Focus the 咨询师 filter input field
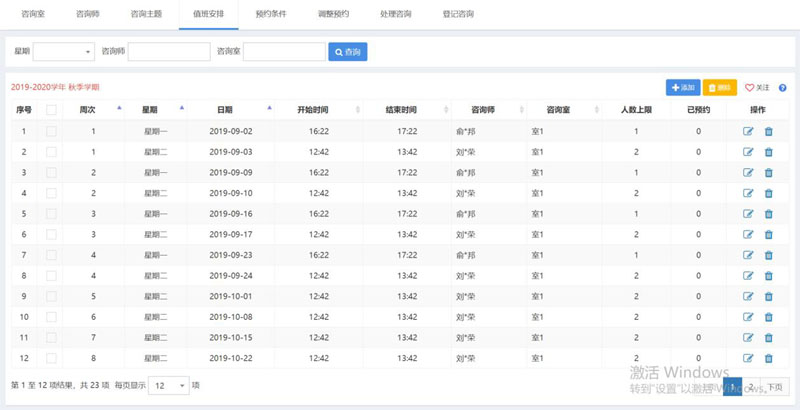This screenshot has width=800, height=410. point(168,51)
